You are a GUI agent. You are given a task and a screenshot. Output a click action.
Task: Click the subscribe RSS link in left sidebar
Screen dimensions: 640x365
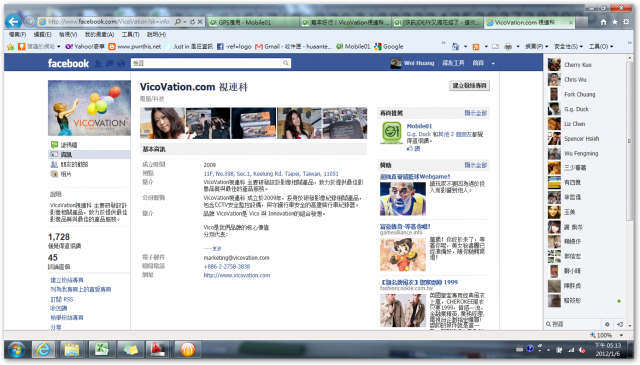pos(62,299)
